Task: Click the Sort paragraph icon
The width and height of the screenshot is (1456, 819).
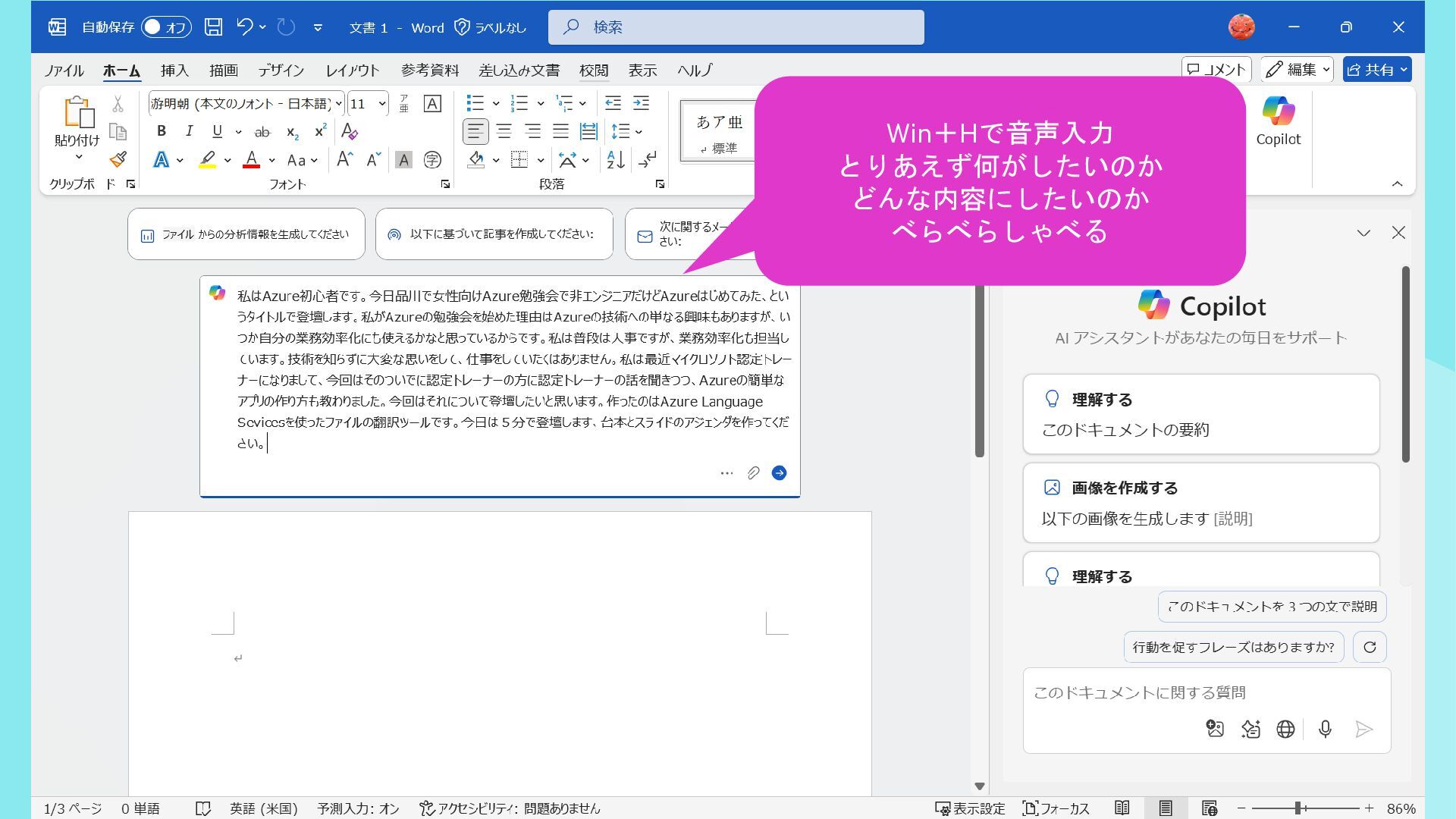Action: tap(616, 159)
